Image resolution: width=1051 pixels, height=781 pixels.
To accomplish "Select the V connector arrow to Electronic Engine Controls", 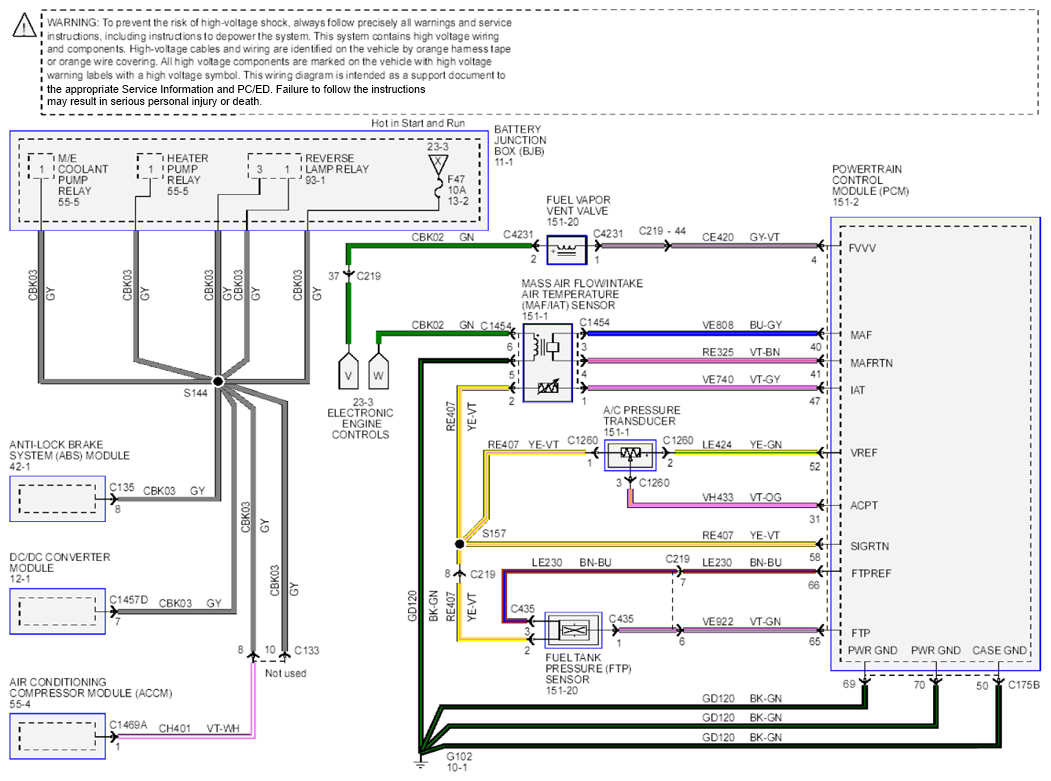I will click(x=348, y=371).
